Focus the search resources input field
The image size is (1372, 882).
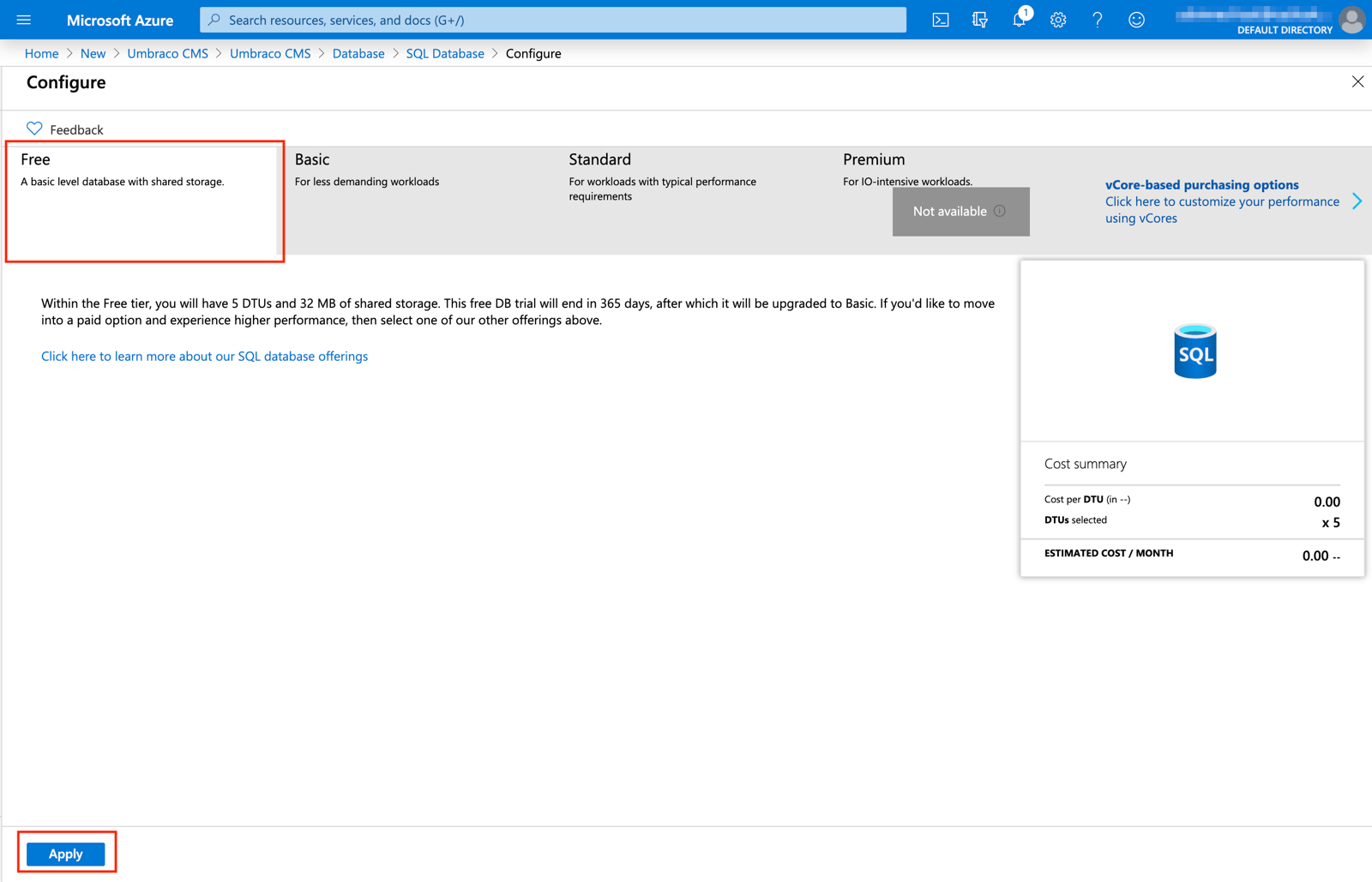[x=553, y=20]
